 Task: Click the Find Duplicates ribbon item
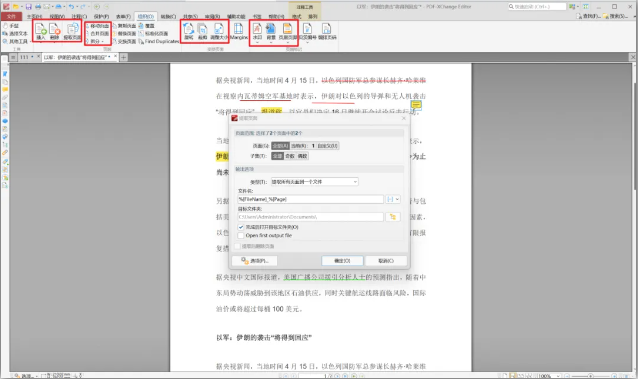click(x=159, y=42)
